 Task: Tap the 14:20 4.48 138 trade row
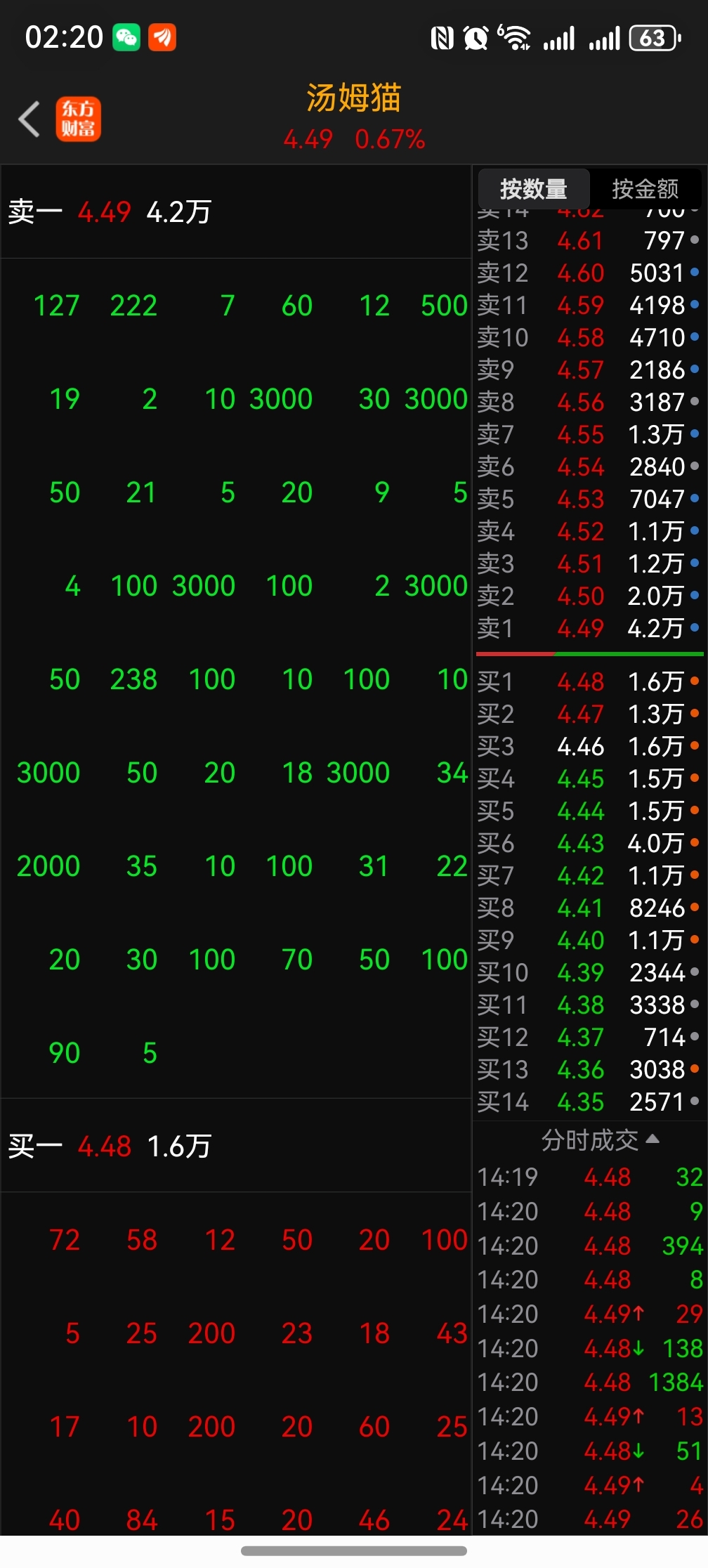click(x=590, y=1348)
